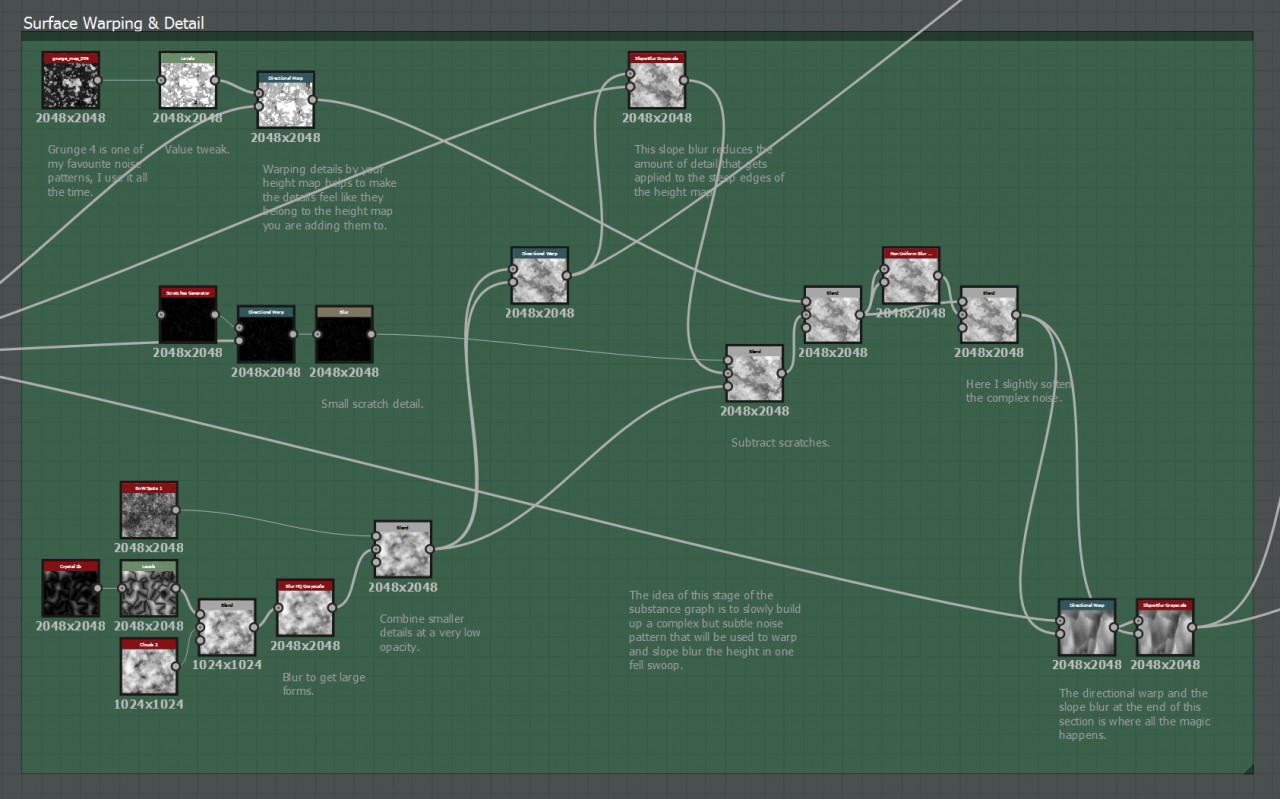Click the Surface Warping & Detail frame title
The image size is (1280, 799).
[113, 23]
